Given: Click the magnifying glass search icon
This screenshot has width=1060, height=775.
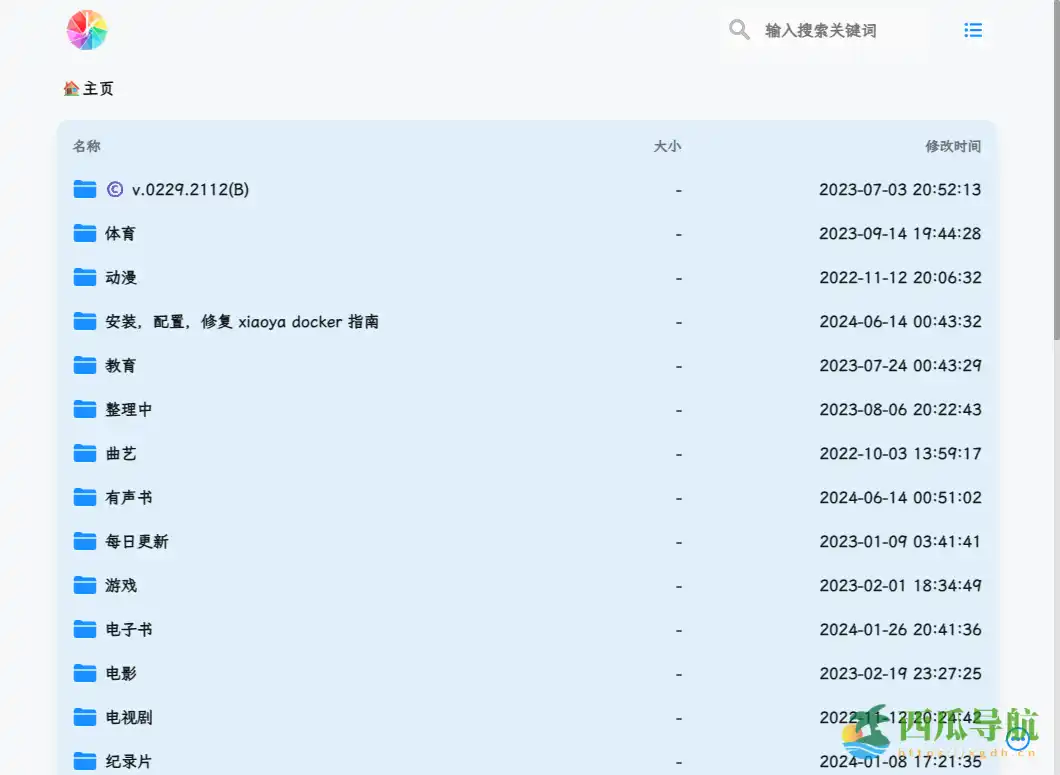Looking at the screenshot, I should click(x=739, y=30).
